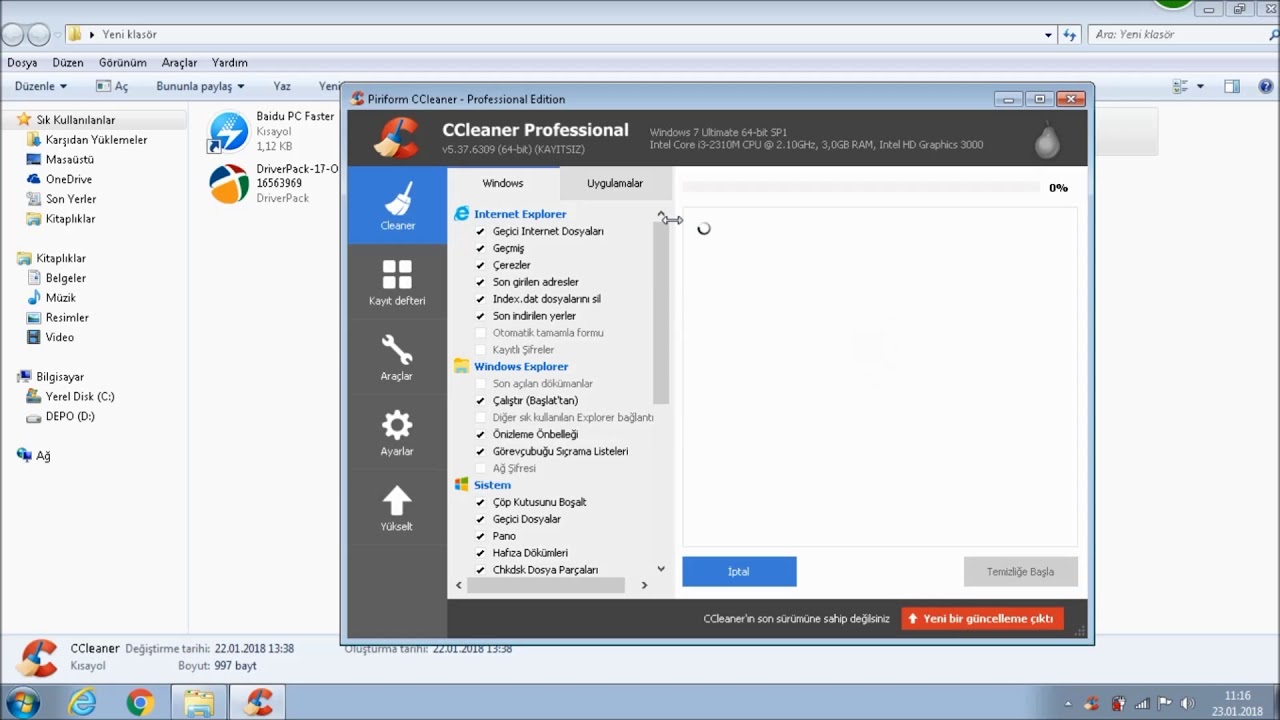Viewport: 1280px width, 720px height.
Task: Click the Piriform pear icon
Action: (x=1046, y=140)
